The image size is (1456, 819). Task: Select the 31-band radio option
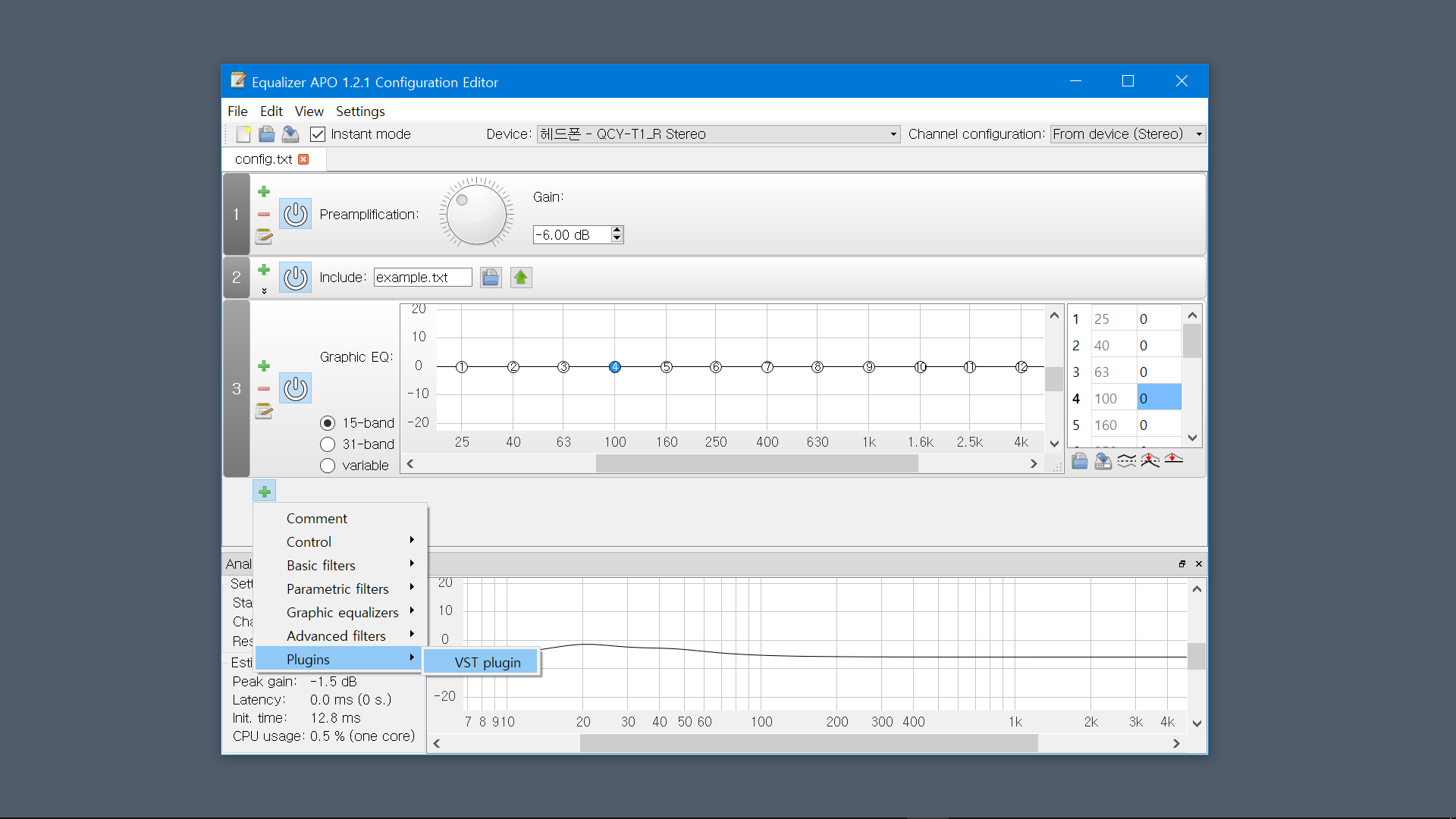coord(328,444)
